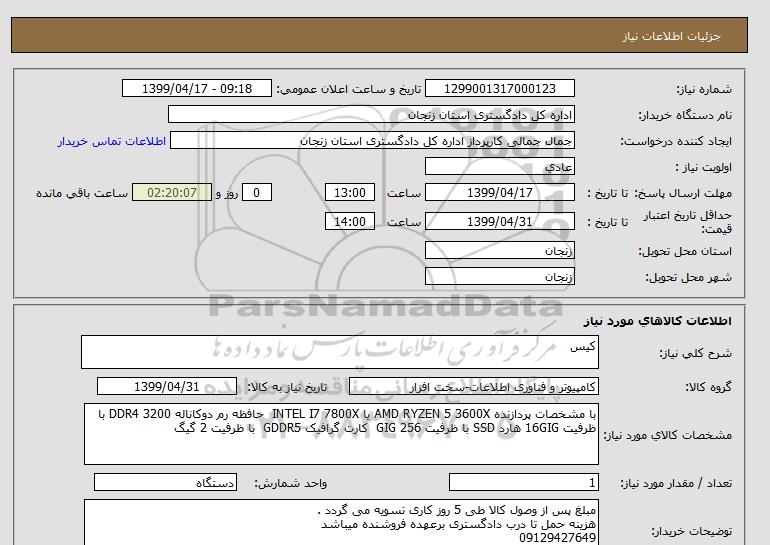Click label حداقل تاریخ اعتبار قیمت
The image size is (770, 545).
688,222
